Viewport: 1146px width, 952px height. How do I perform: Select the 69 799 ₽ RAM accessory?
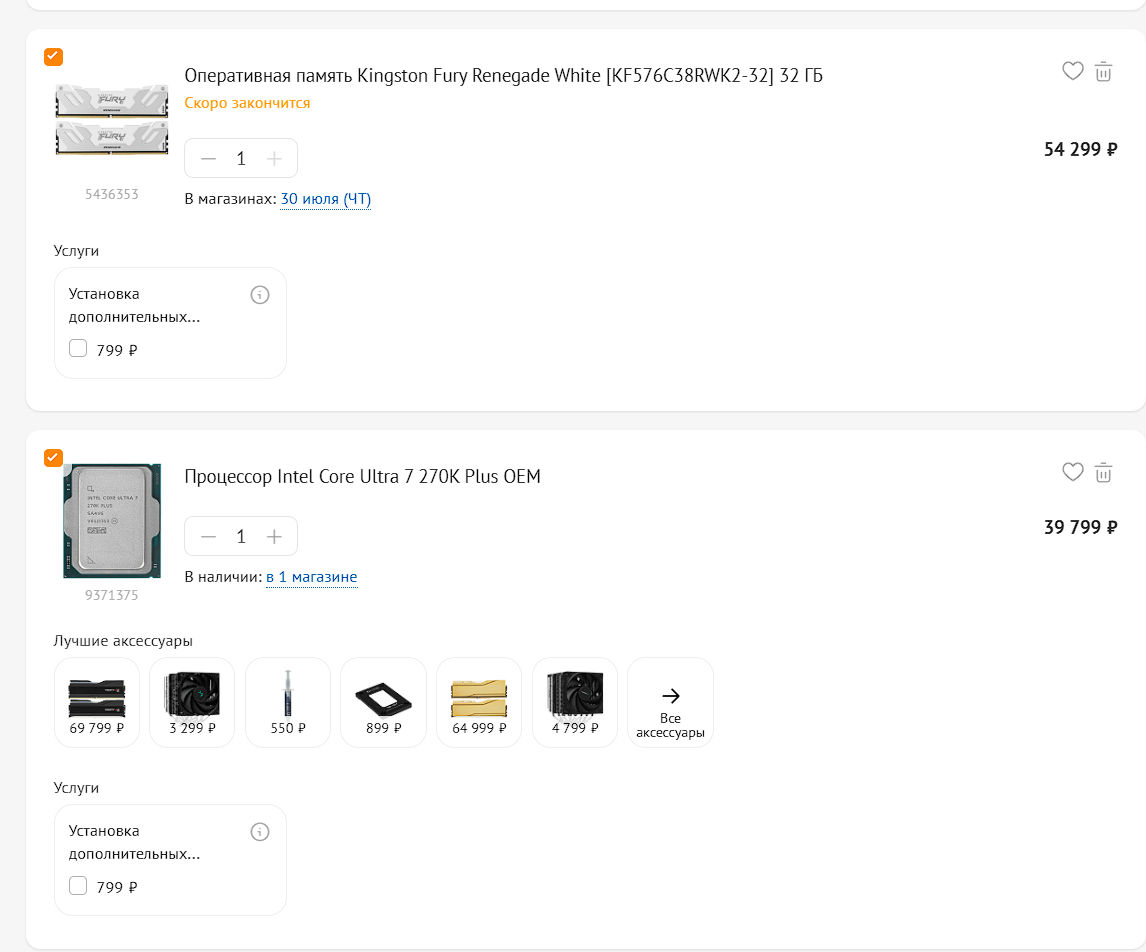[x=96, y=703]
